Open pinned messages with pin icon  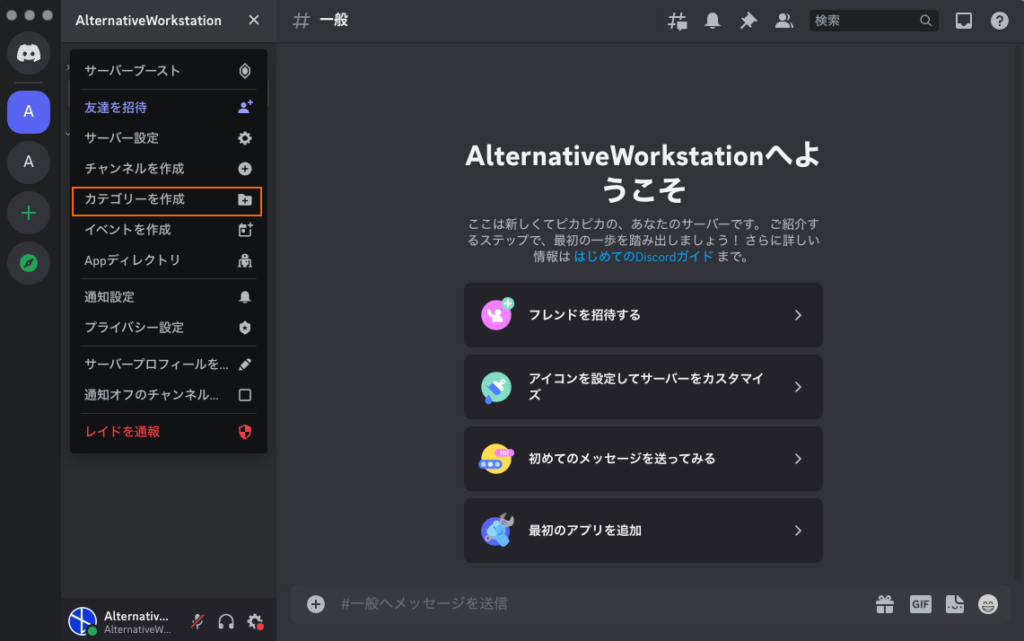coord(748,21)
